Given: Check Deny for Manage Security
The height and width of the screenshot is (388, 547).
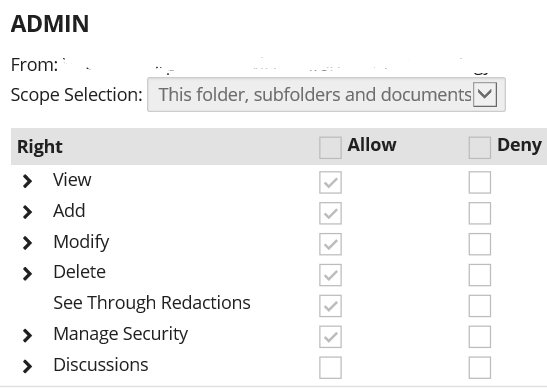Looking at the screenshot, I should 480,337.
